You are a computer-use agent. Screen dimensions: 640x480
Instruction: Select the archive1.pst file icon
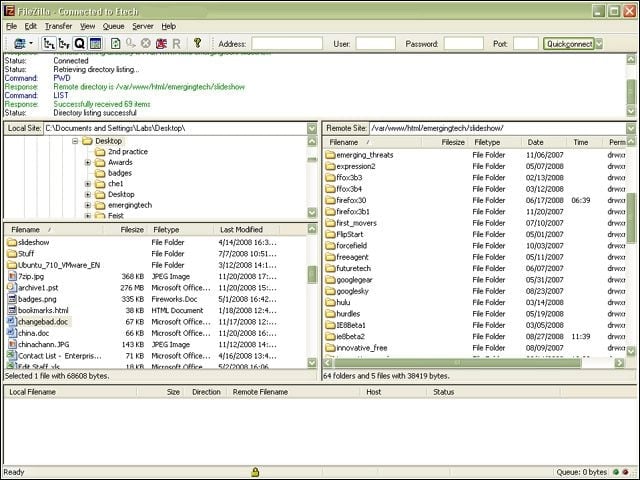tap(12, 287)
